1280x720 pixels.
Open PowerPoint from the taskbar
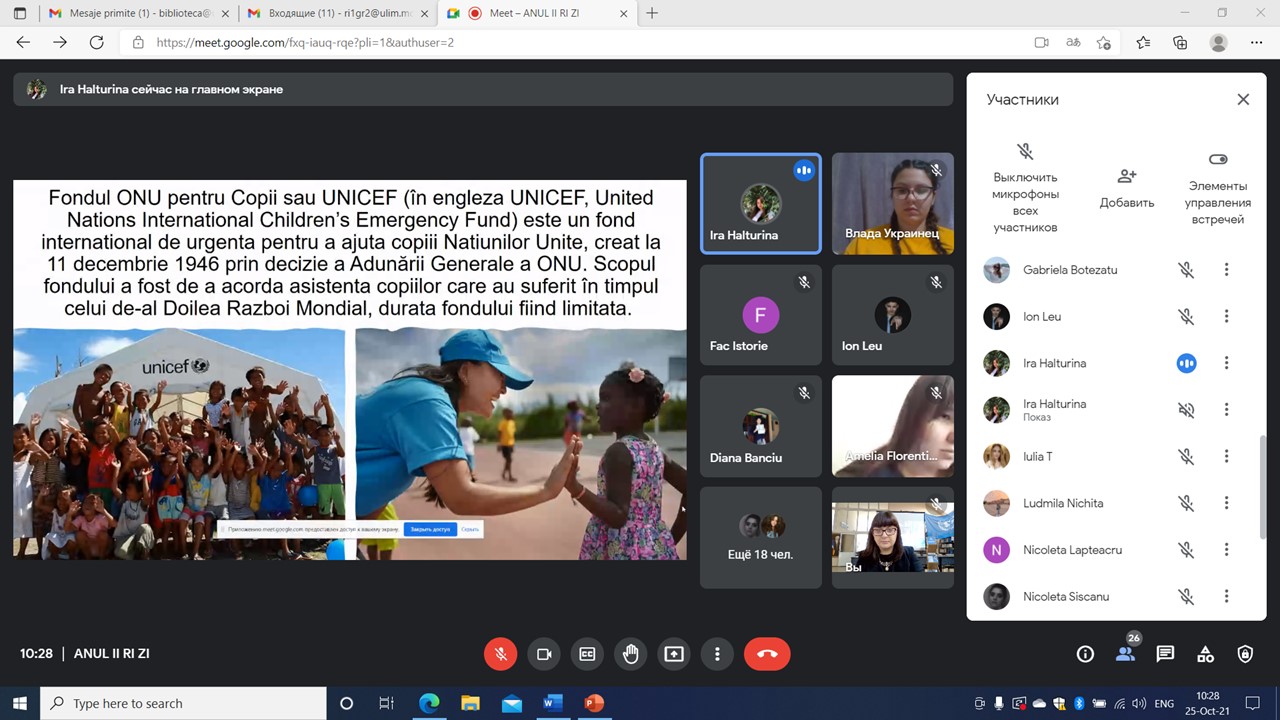point(594,704)
